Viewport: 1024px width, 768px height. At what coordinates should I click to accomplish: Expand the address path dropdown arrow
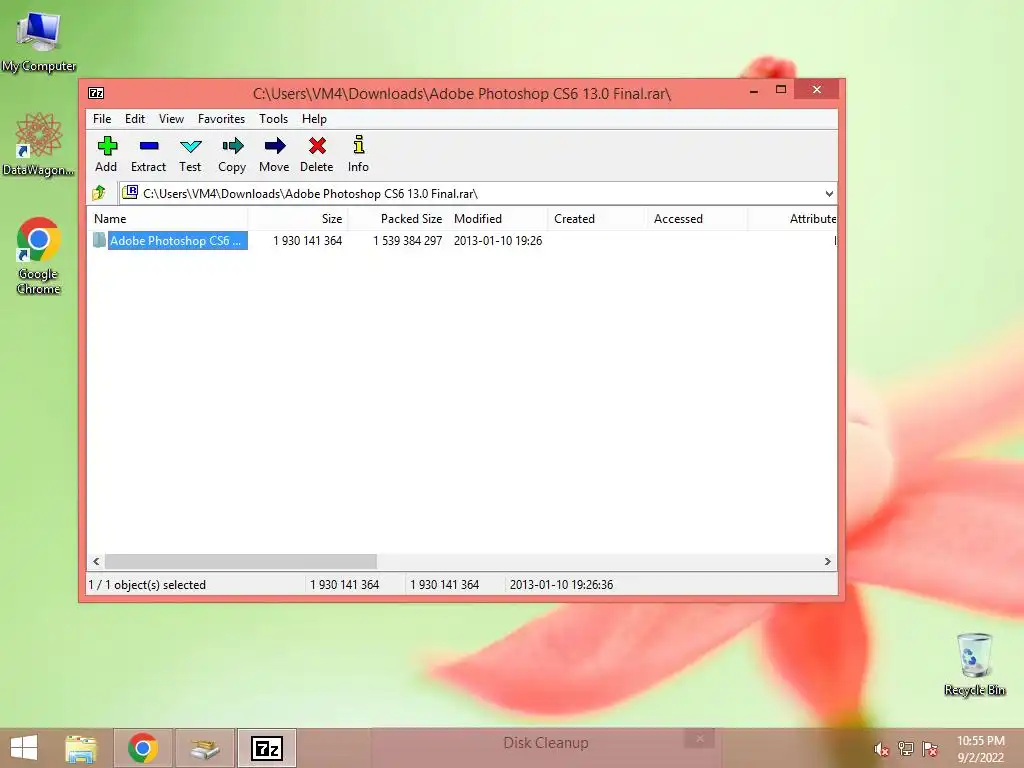point(829,193)
